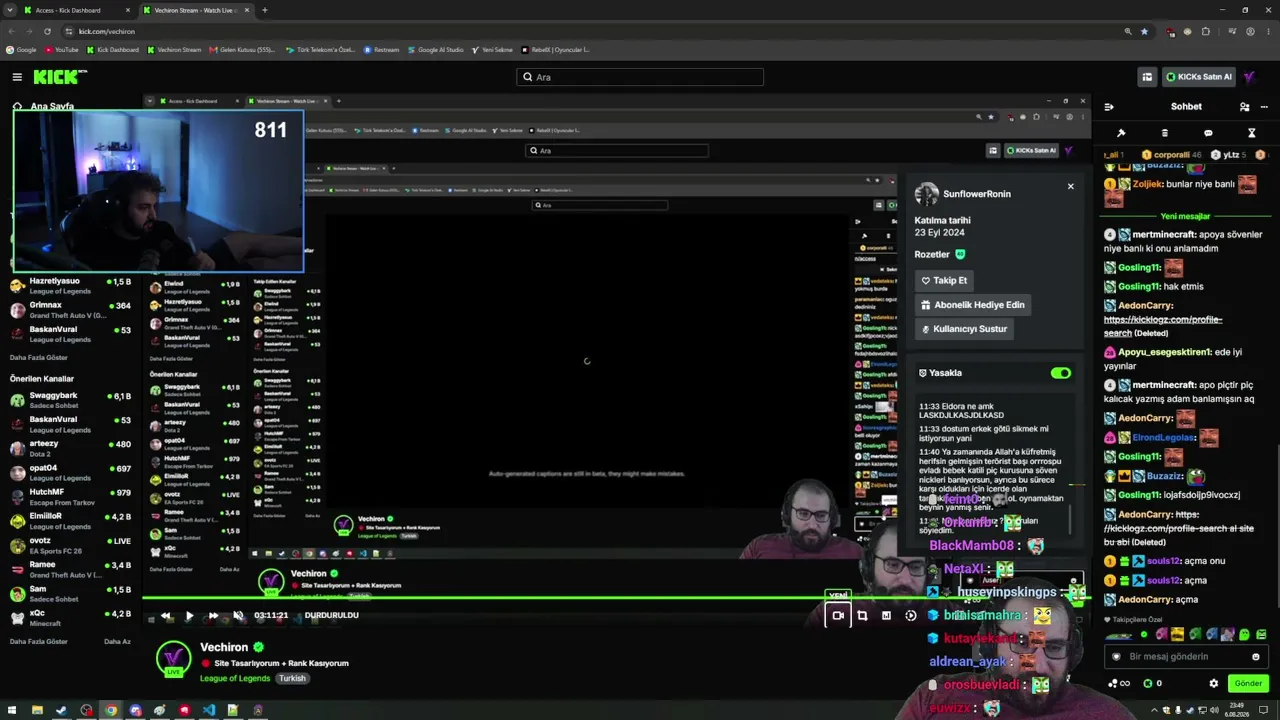Image resolution: width=1280 pixels, height=720 pixels.
Task: Unmute the stream volume icon
Action: coord(238,616)
